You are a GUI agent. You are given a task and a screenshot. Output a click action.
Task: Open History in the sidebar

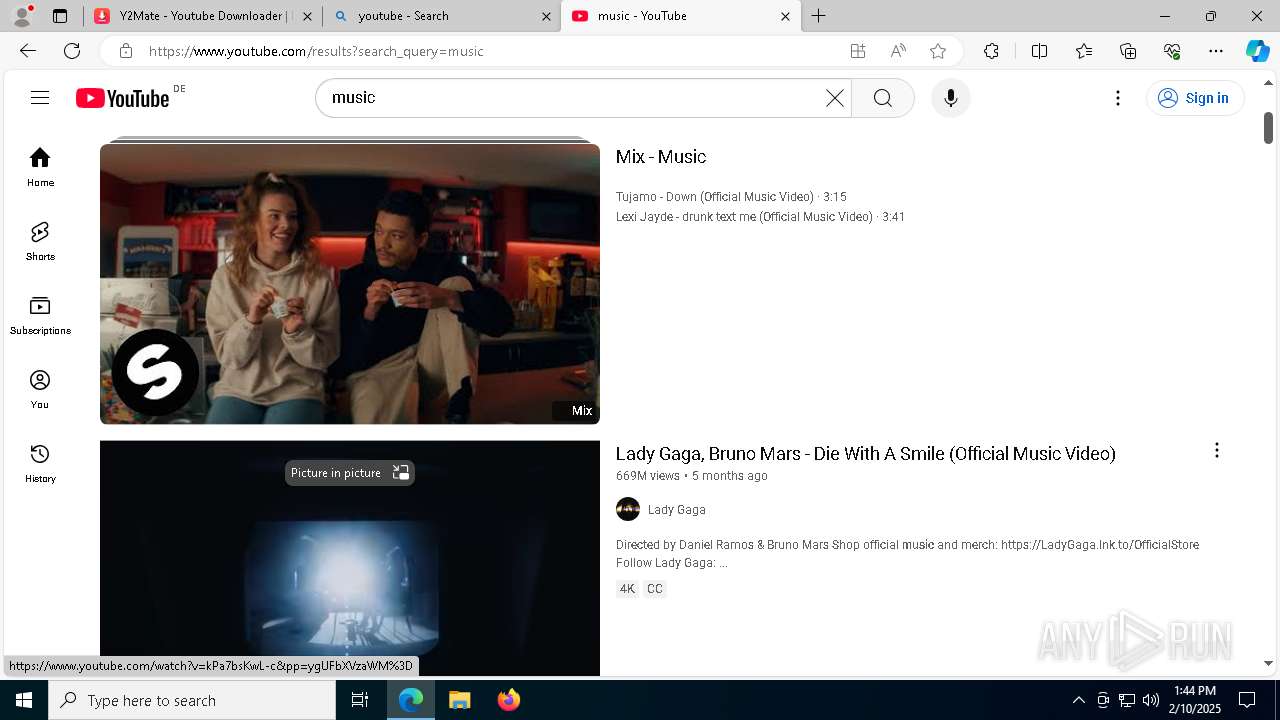click(40, 463)
